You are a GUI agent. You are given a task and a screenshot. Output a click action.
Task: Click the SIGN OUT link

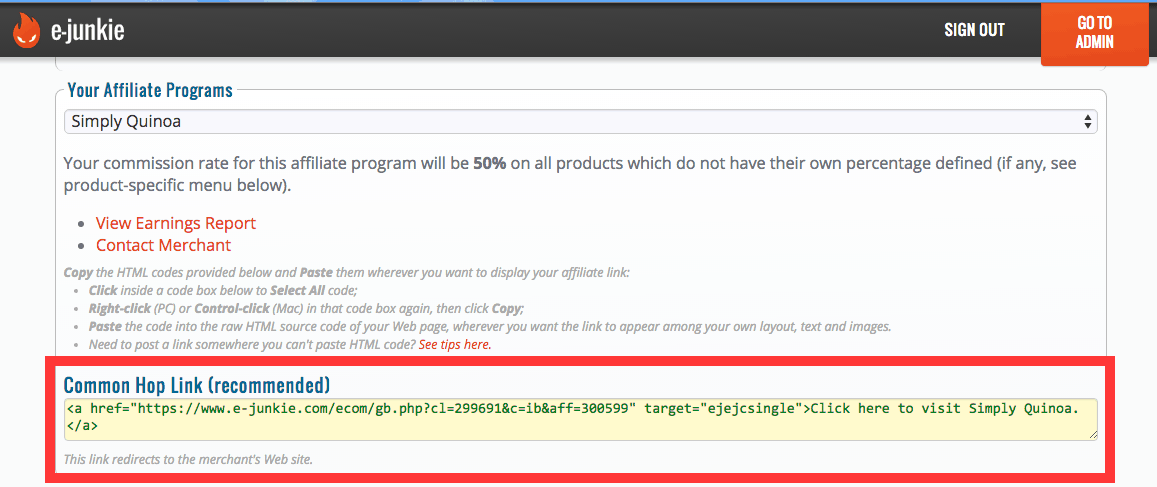[974, 30]
